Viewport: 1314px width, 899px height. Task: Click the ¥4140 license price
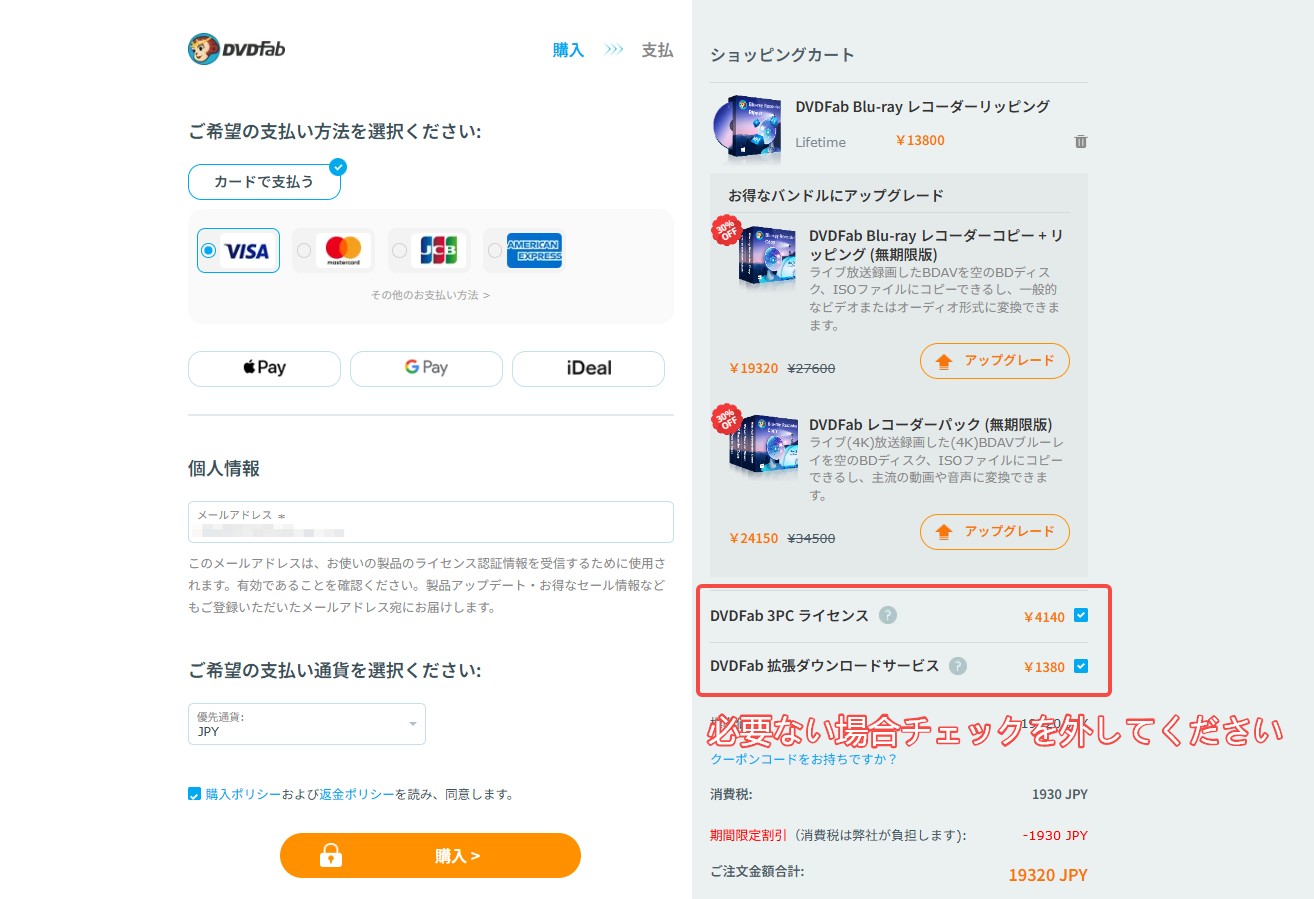pos(1044,617)
